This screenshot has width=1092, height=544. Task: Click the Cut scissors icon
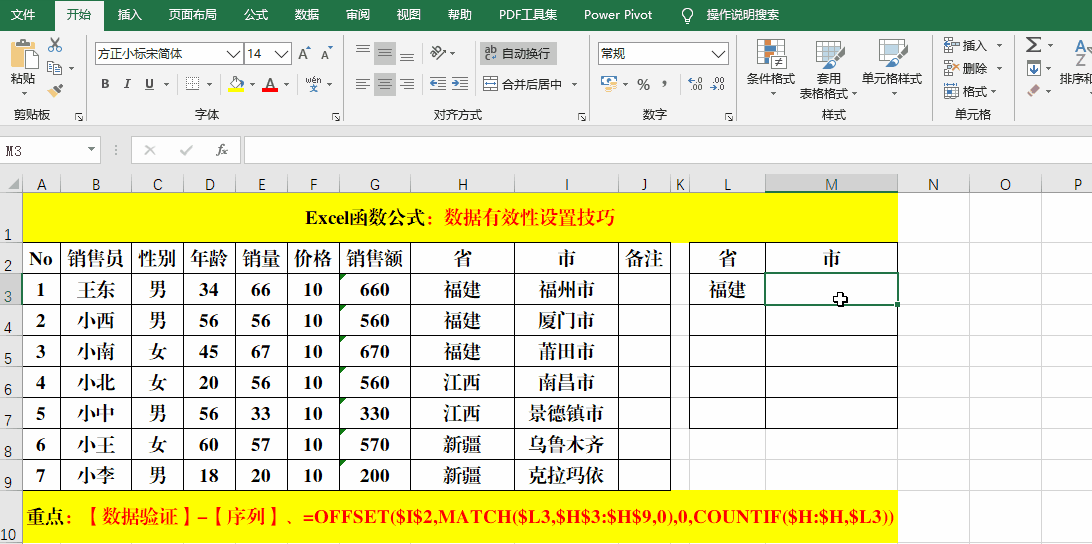pos(55,45)
